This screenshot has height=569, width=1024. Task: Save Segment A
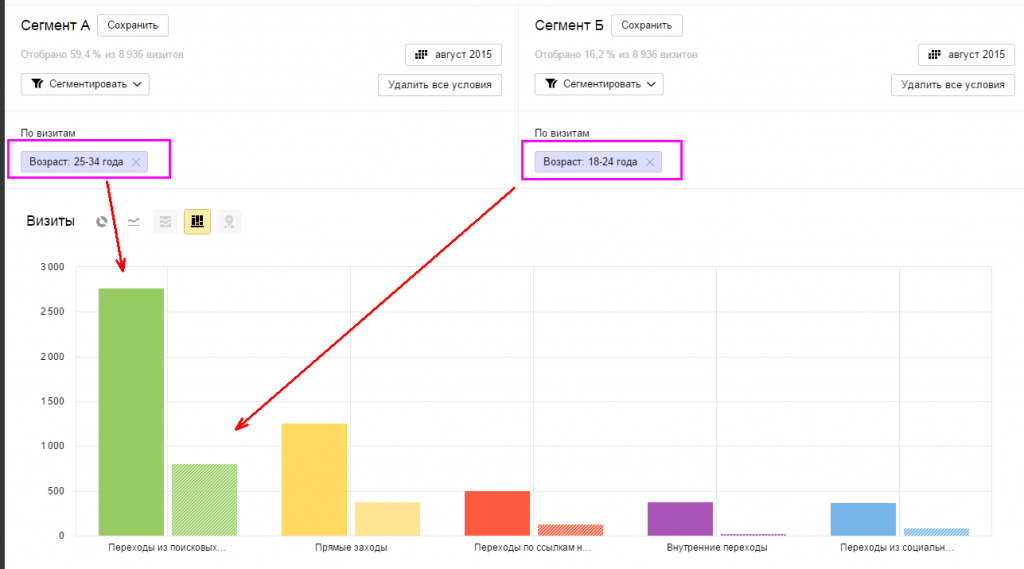[133, 25]
